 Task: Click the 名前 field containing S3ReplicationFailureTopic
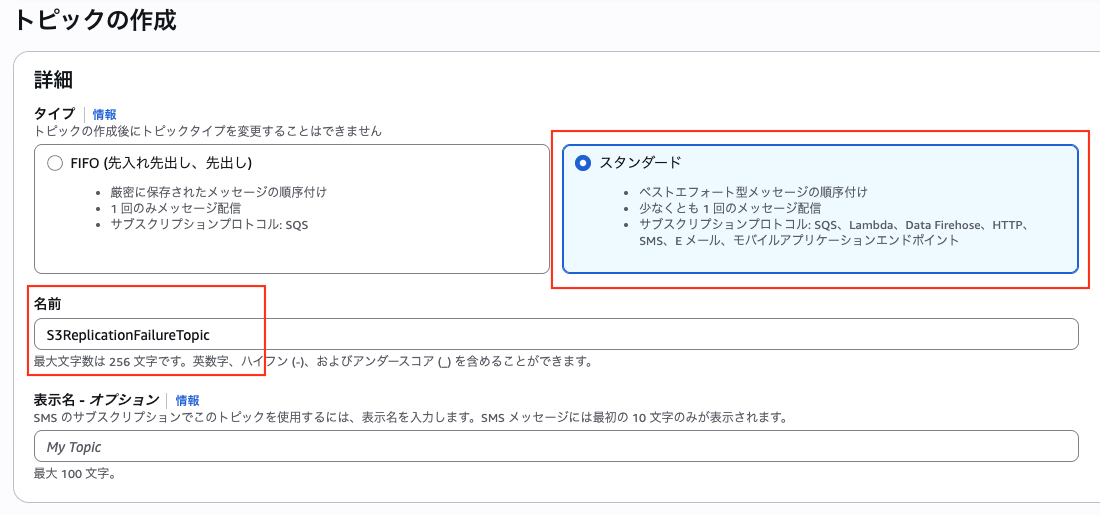point(555,334)
